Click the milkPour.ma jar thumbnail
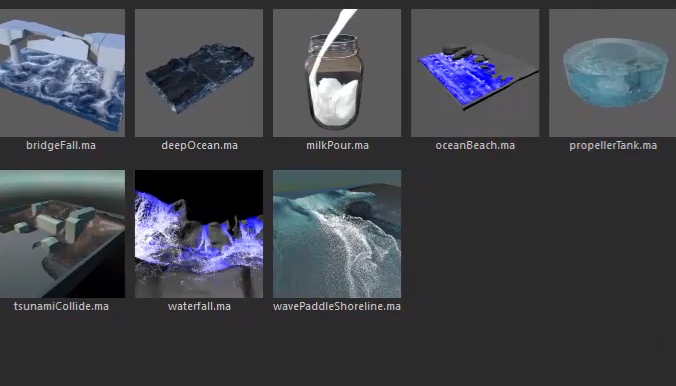 coord(337,73)
